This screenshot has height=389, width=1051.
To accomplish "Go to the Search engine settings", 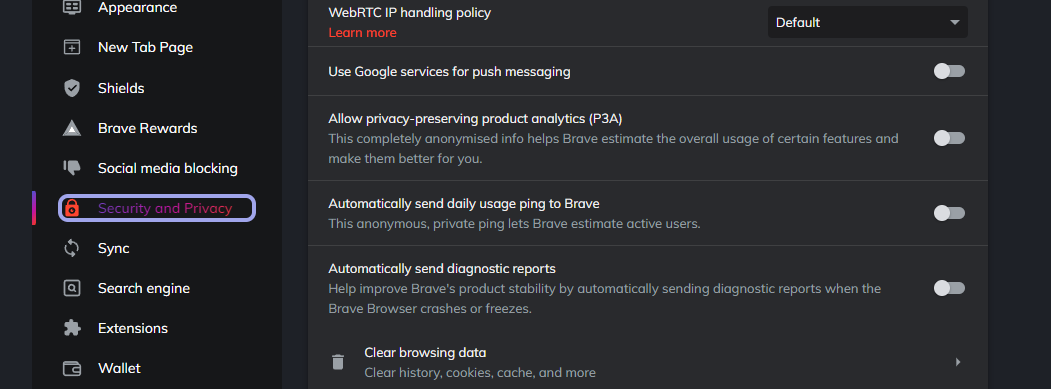I will [143, 288].
